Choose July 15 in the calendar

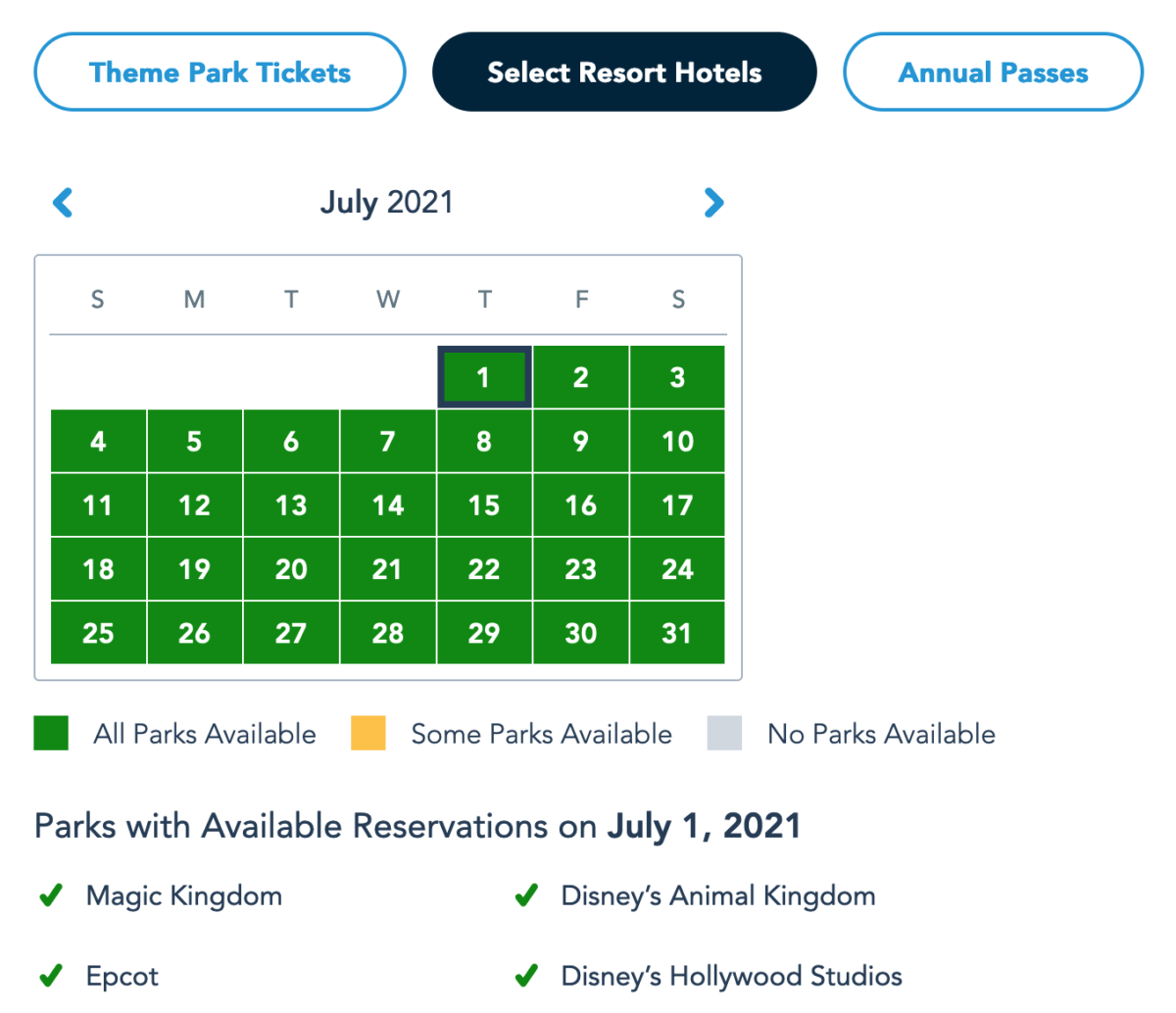click(484, 506)
